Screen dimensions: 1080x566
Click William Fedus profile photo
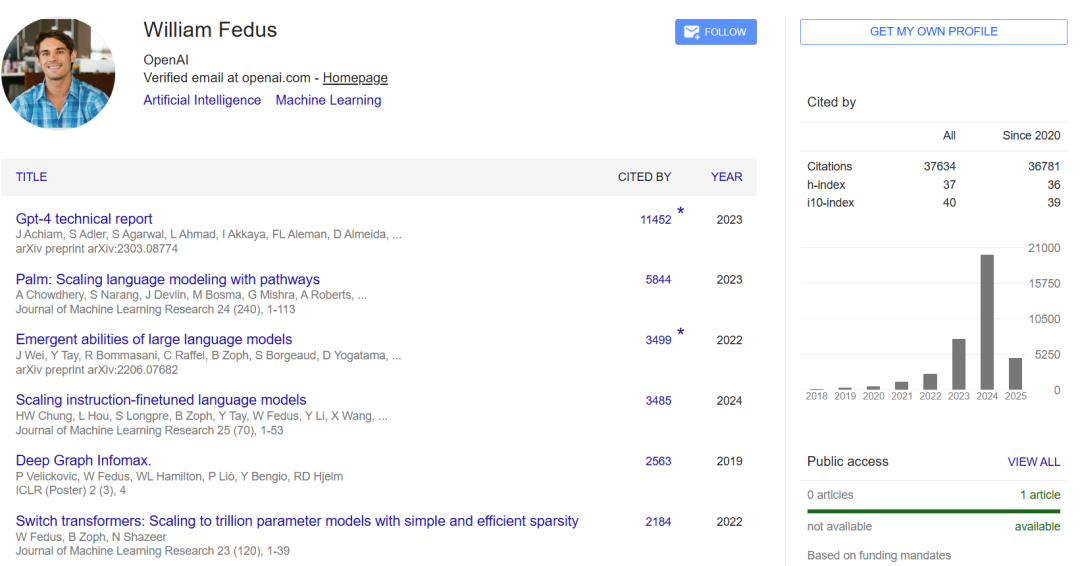pyautogui.click(x=58, y=73)
